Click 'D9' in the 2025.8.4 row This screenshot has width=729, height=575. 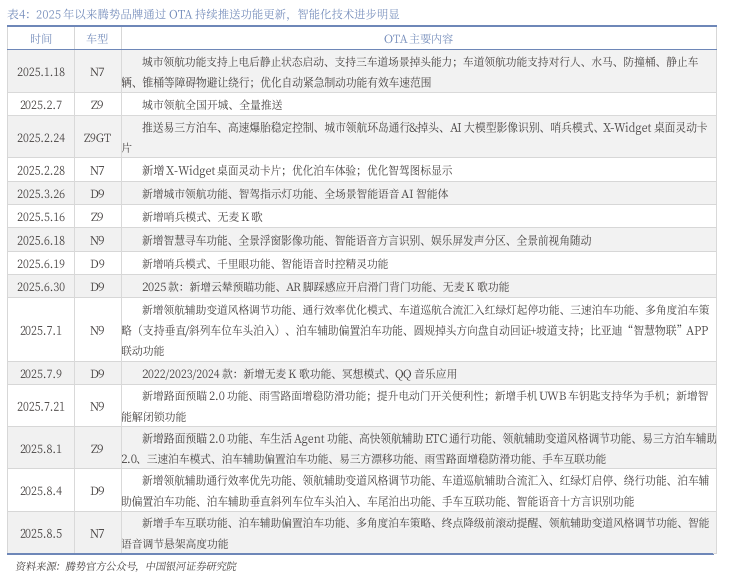tap(97, 491)
